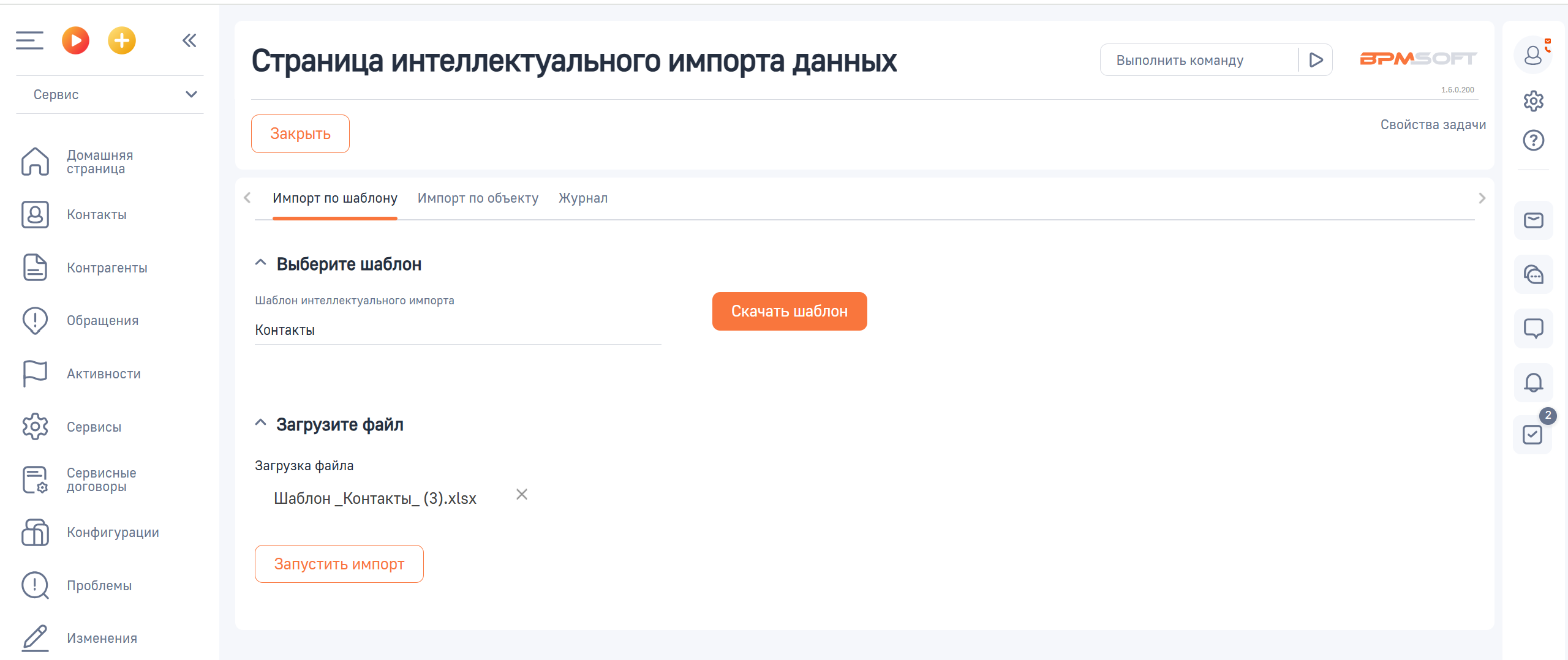Open the Активности section
This screenshot has height=660, width=1568.
[x=103, y=373]
